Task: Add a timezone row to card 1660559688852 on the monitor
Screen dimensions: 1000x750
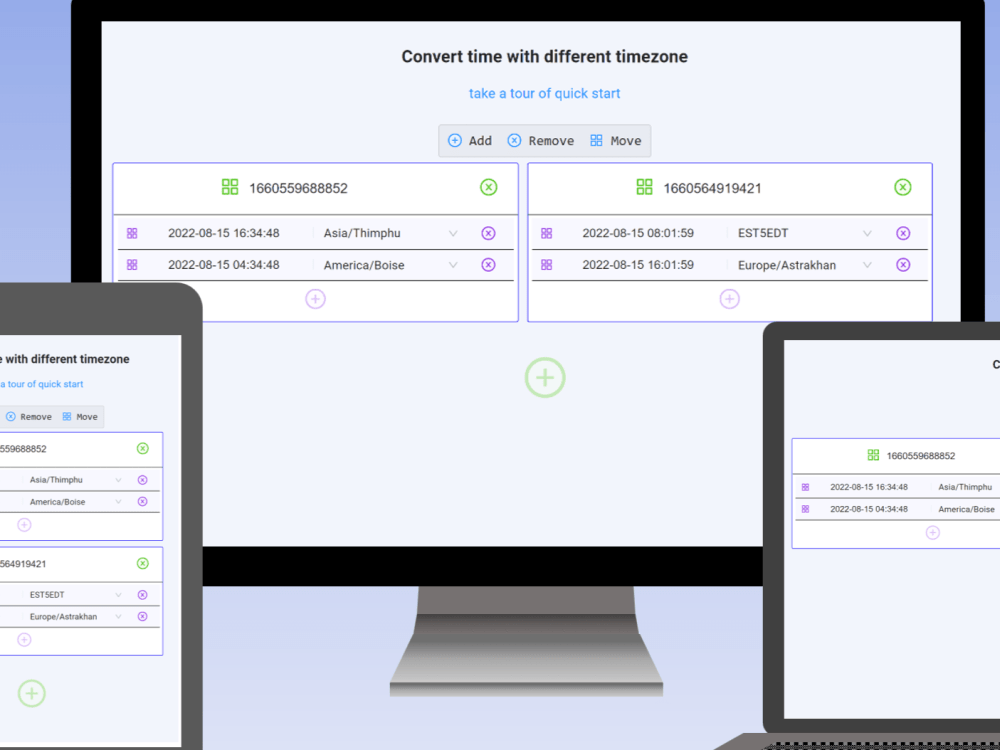Action: [x=315, y=298]
